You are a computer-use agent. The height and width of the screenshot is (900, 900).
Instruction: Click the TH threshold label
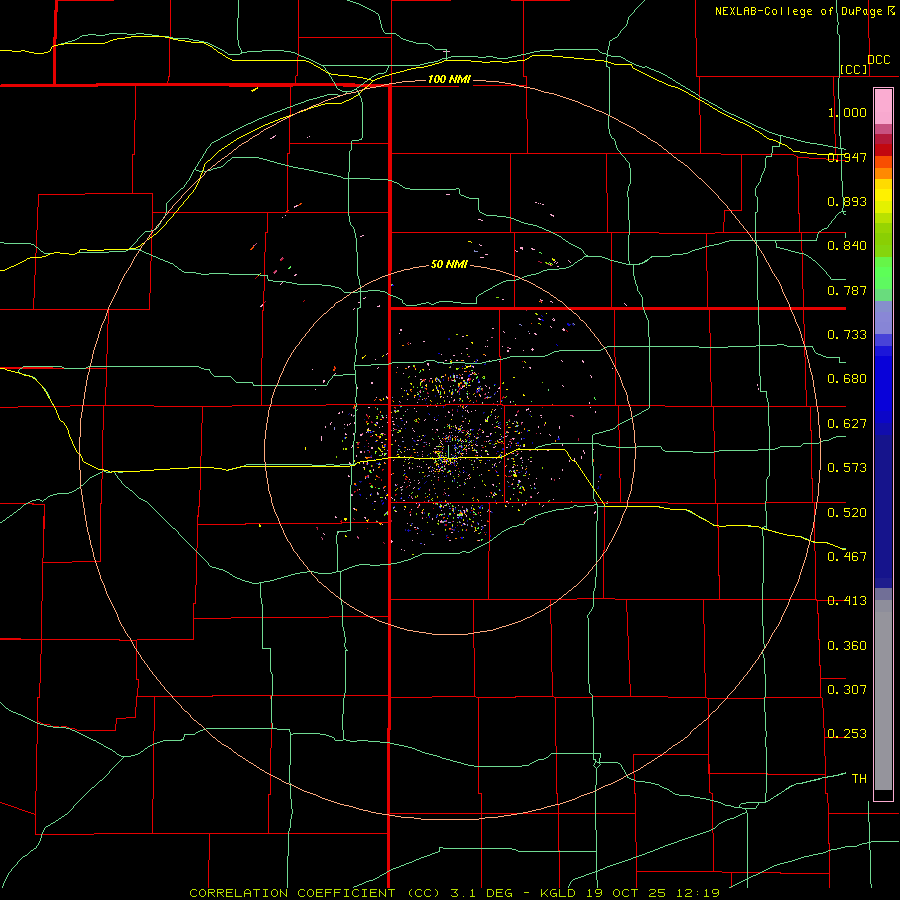pyautogui.click(x=859, y=779)
